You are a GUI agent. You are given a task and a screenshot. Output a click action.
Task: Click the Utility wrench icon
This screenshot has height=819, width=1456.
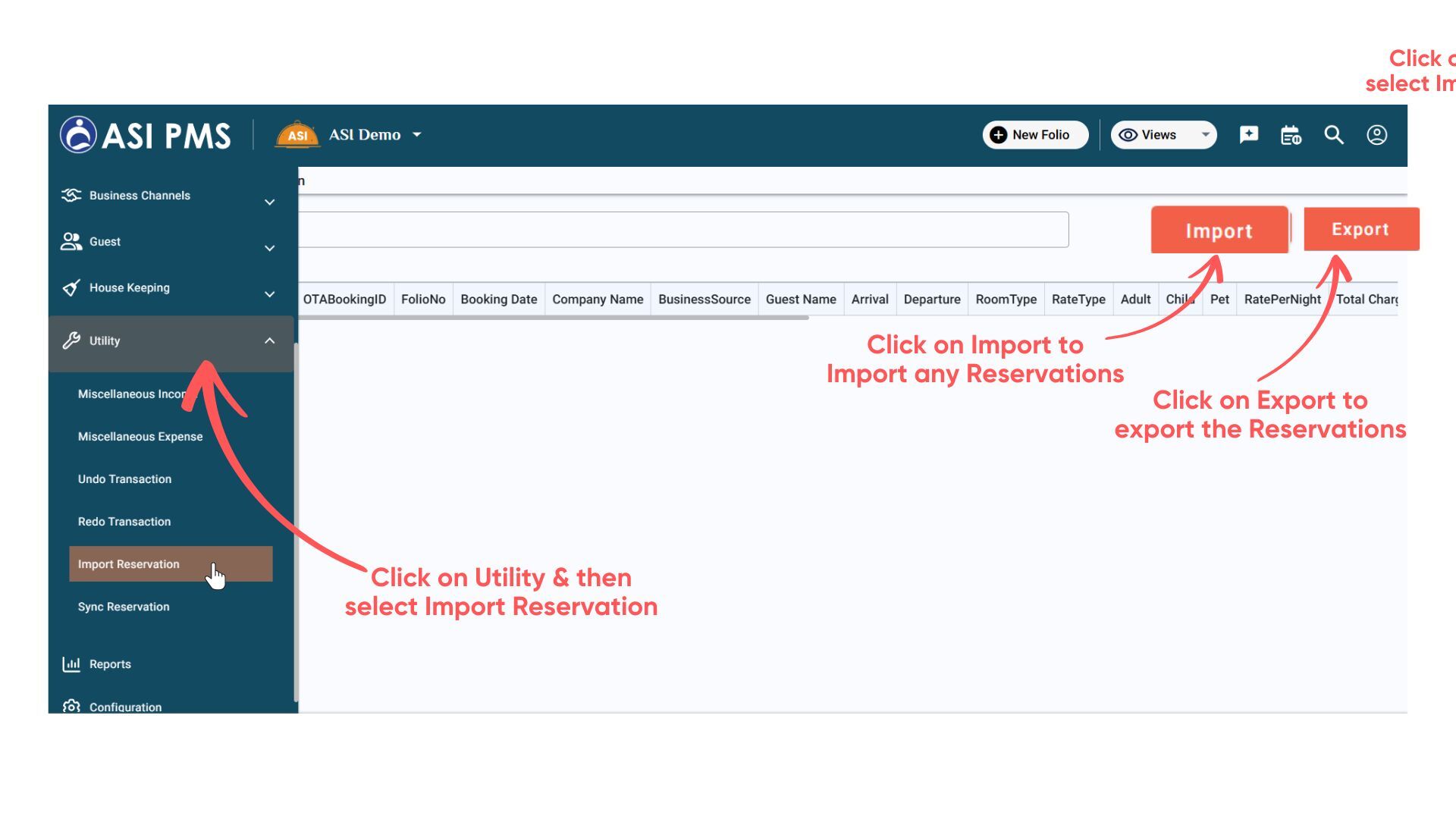[71, 340]
